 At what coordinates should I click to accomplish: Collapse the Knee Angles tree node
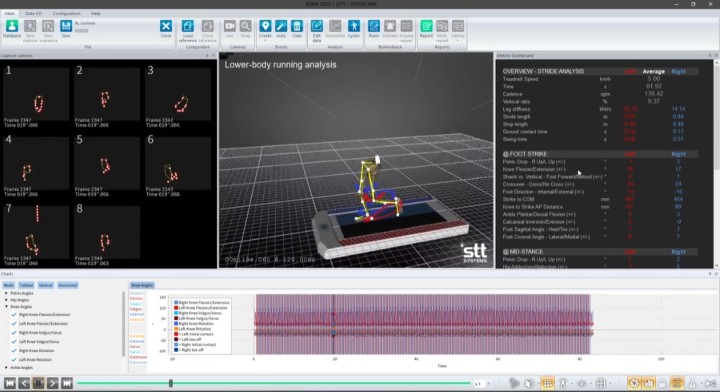click(6, 307)
